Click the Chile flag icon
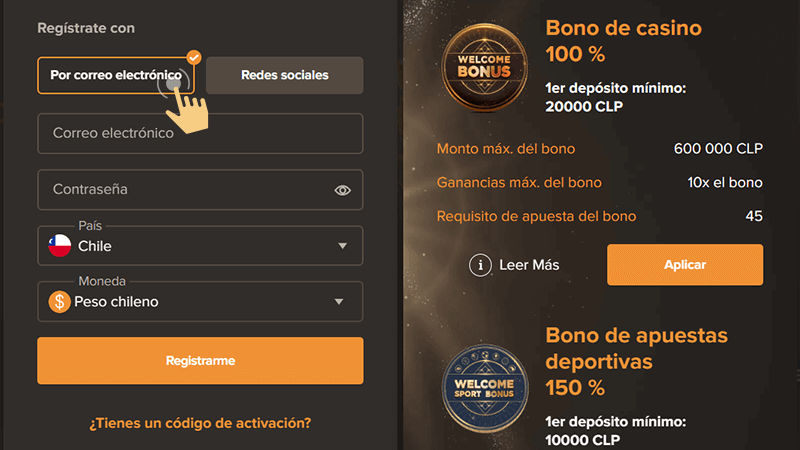This screenshot has height=450, width=800. 60,245
